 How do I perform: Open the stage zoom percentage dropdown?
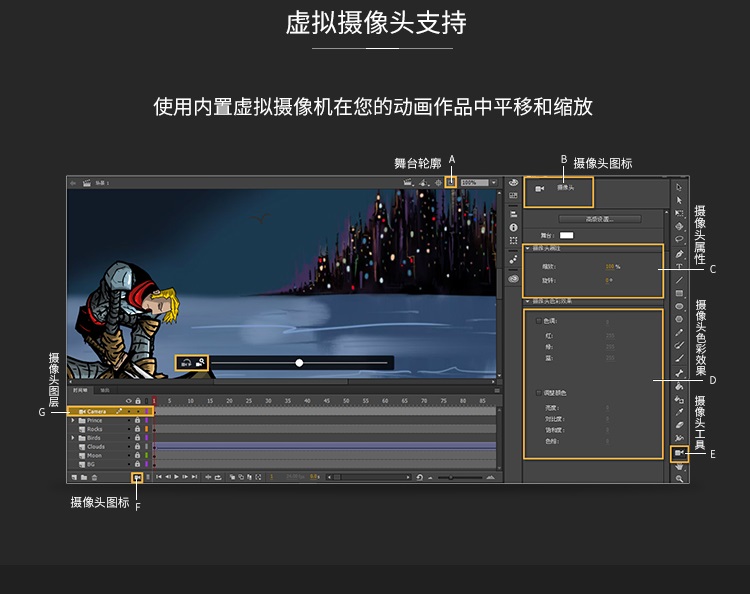494,183
